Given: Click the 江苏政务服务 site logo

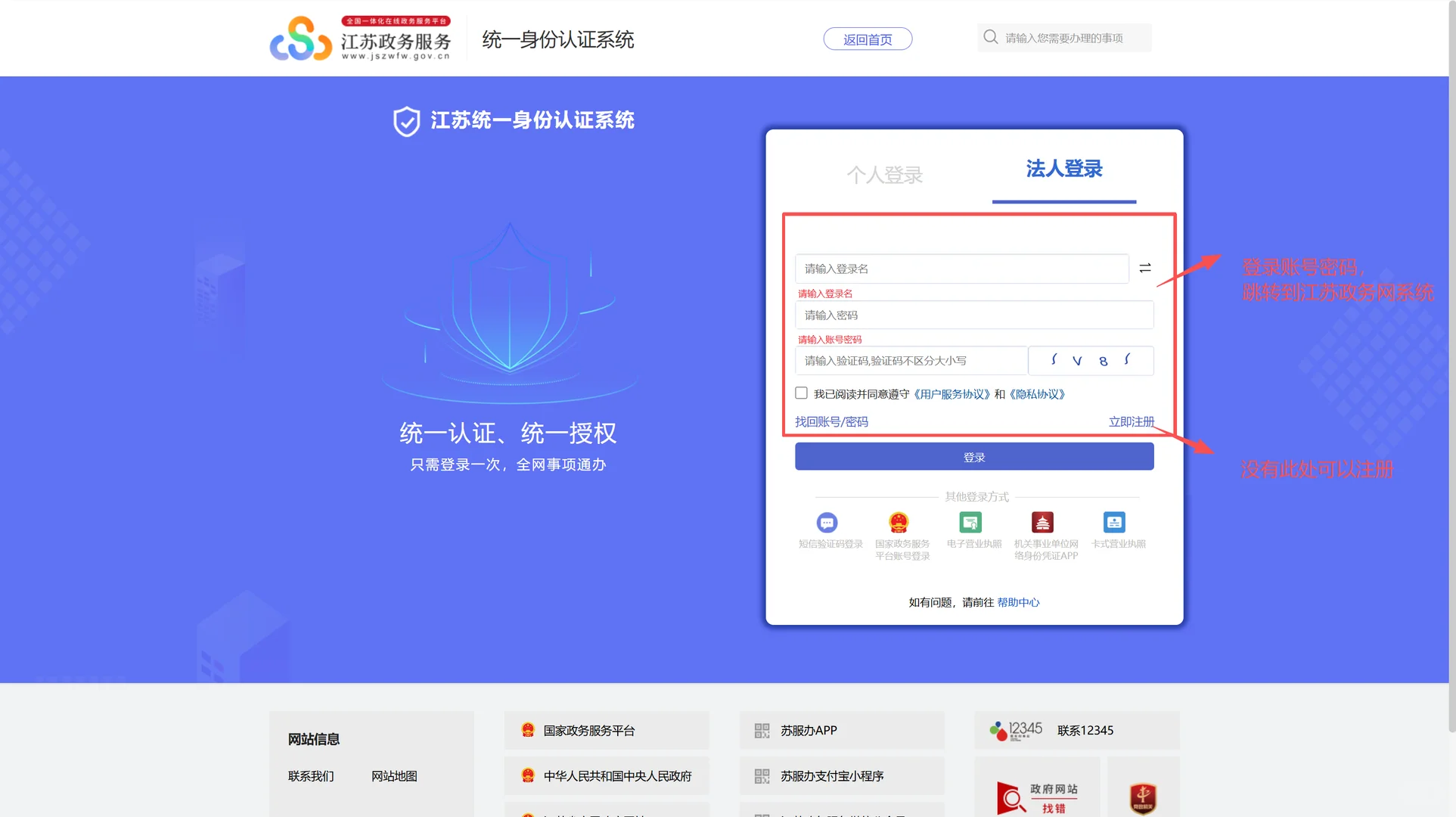Looking at the screenshot, I should tap(359, 39).
